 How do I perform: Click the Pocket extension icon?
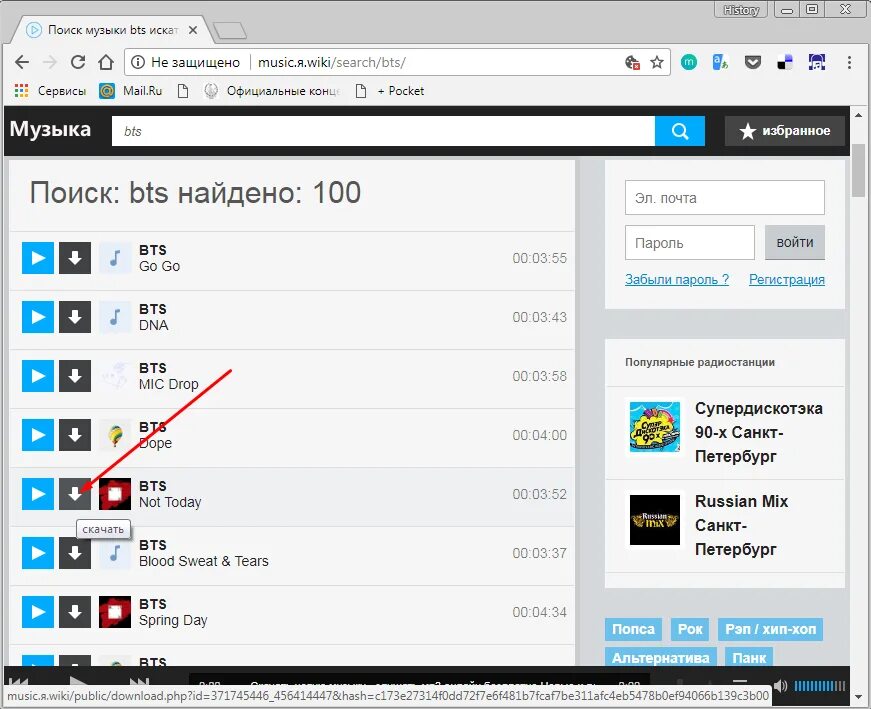pos(753,62)
